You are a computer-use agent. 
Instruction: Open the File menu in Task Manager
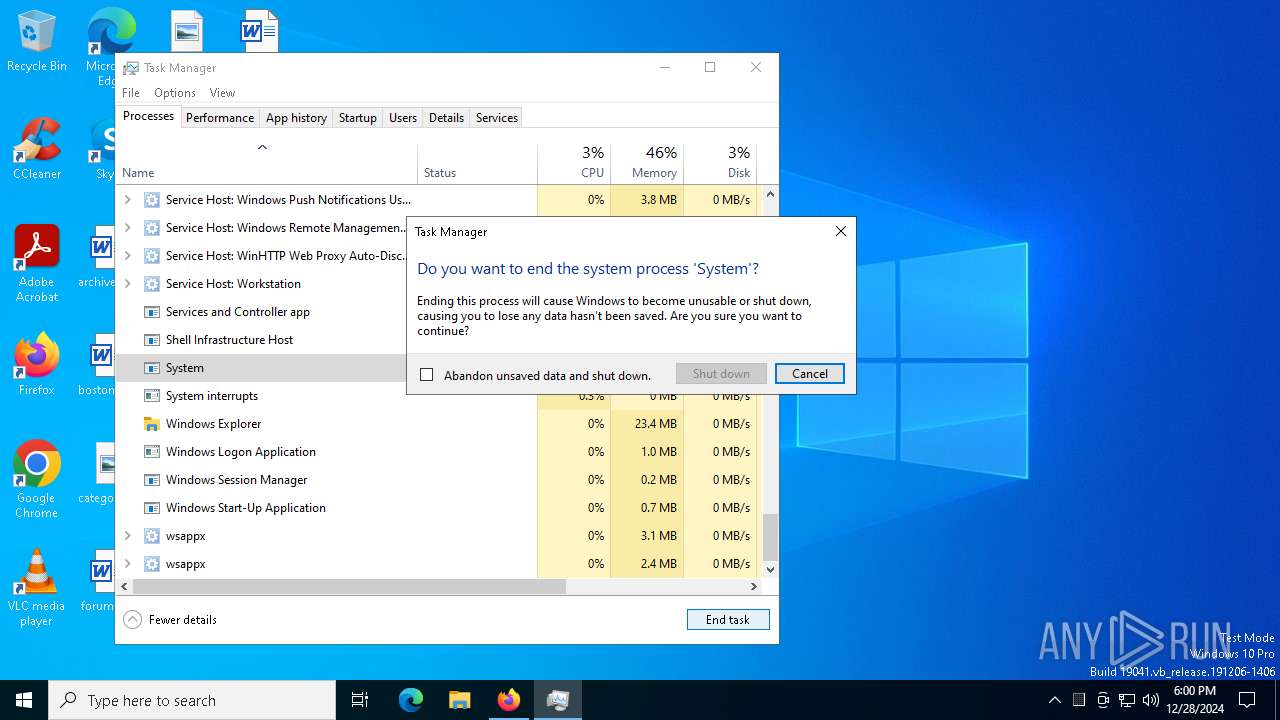point(131,93)
